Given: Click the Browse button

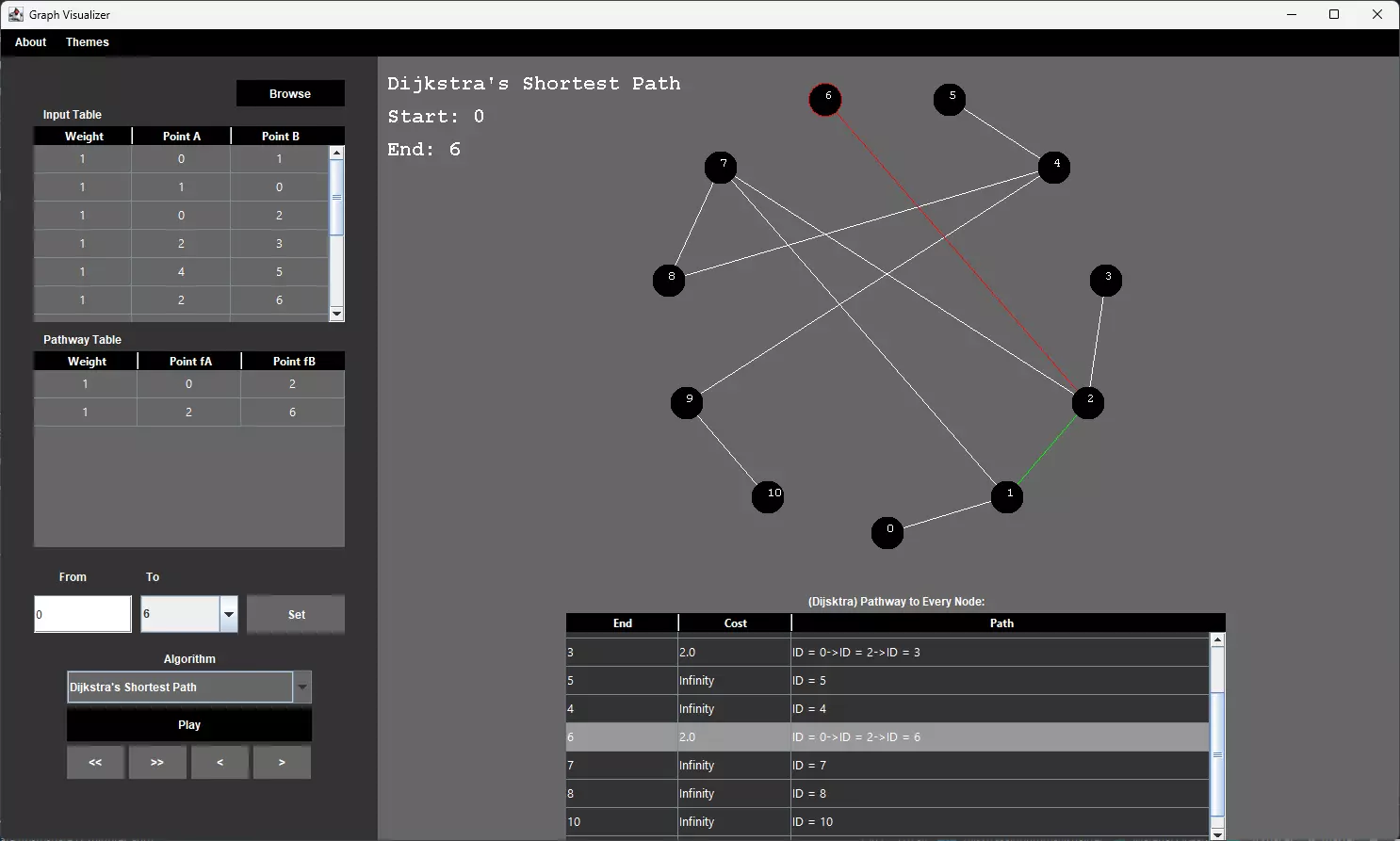Looking at the screenshot, I should click(290, 93).
